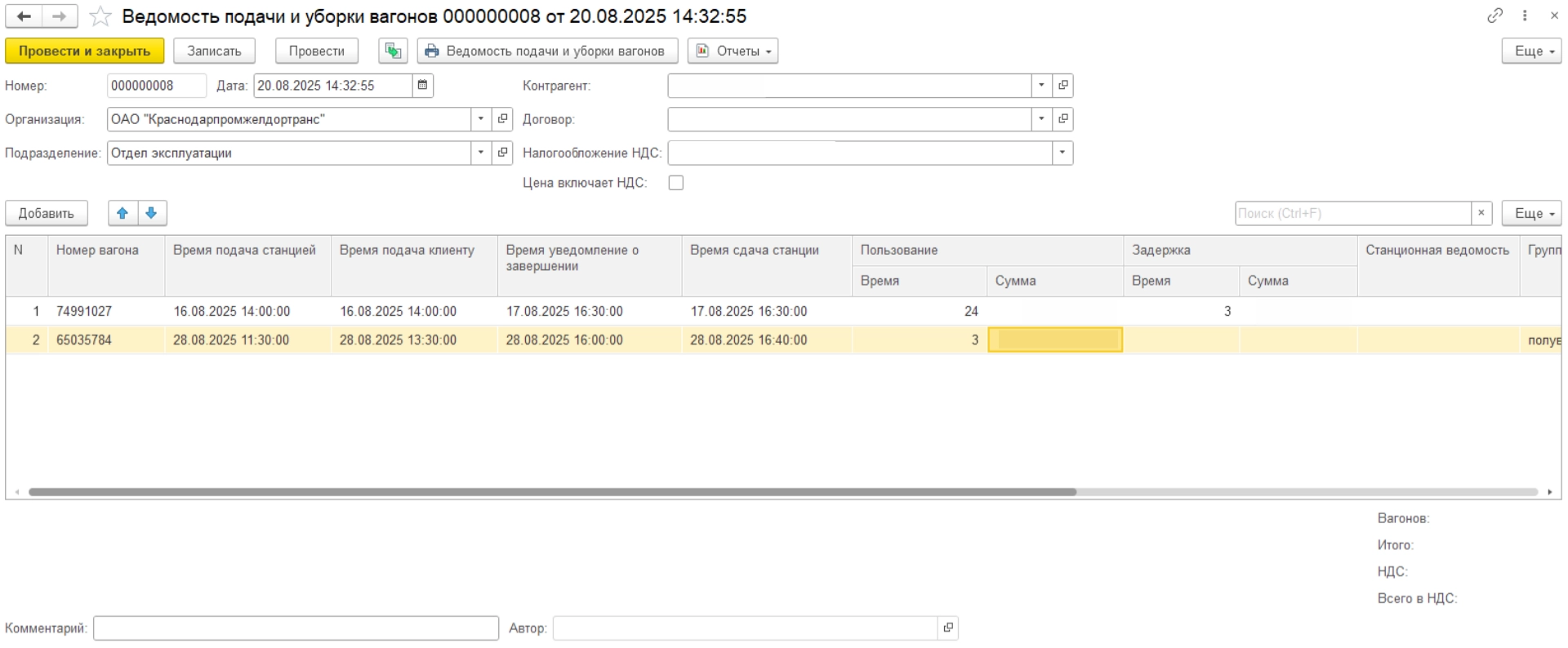Screen dimensions: 1568x648
Task: Expand Налогообложение НДС dropdown
Action: [x=1062, y=153]
